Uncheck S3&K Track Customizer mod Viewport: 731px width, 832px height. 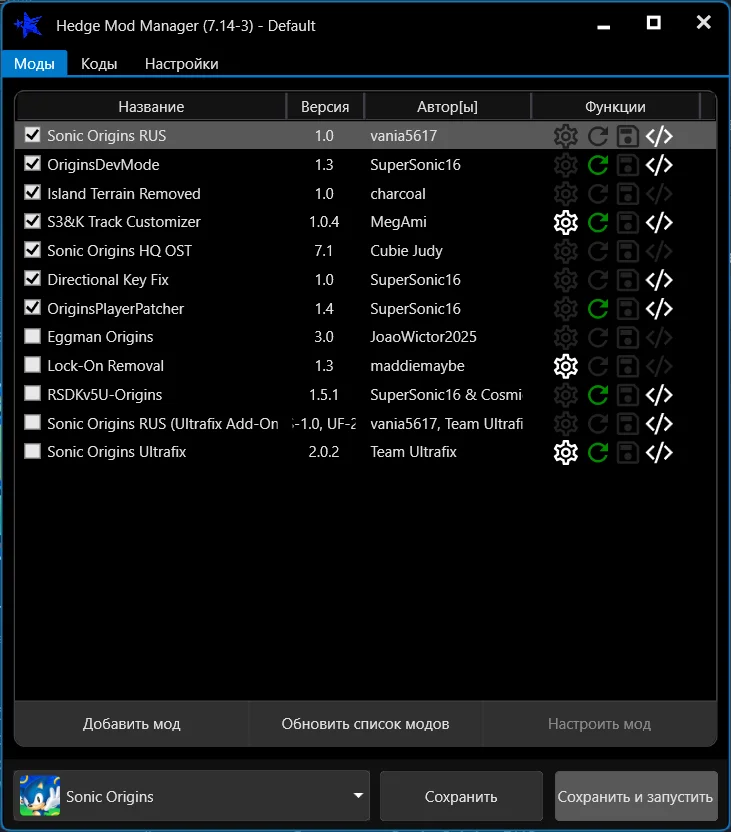tap(32, 221)
